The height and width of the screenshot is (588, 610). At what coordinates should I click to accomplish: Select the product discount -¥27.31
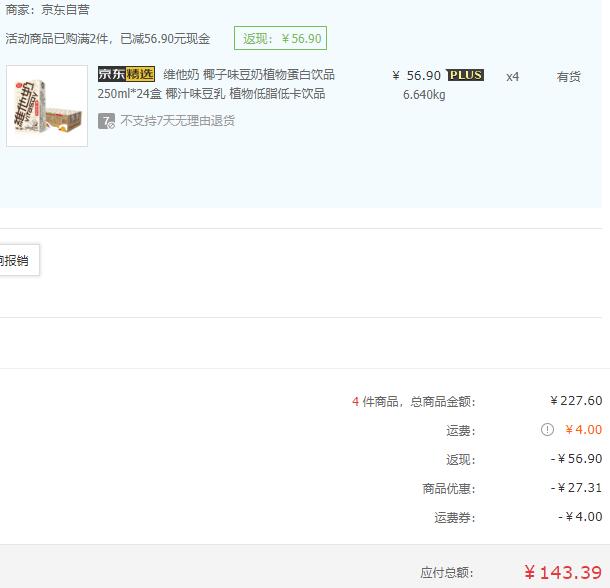tap(577, 488)
